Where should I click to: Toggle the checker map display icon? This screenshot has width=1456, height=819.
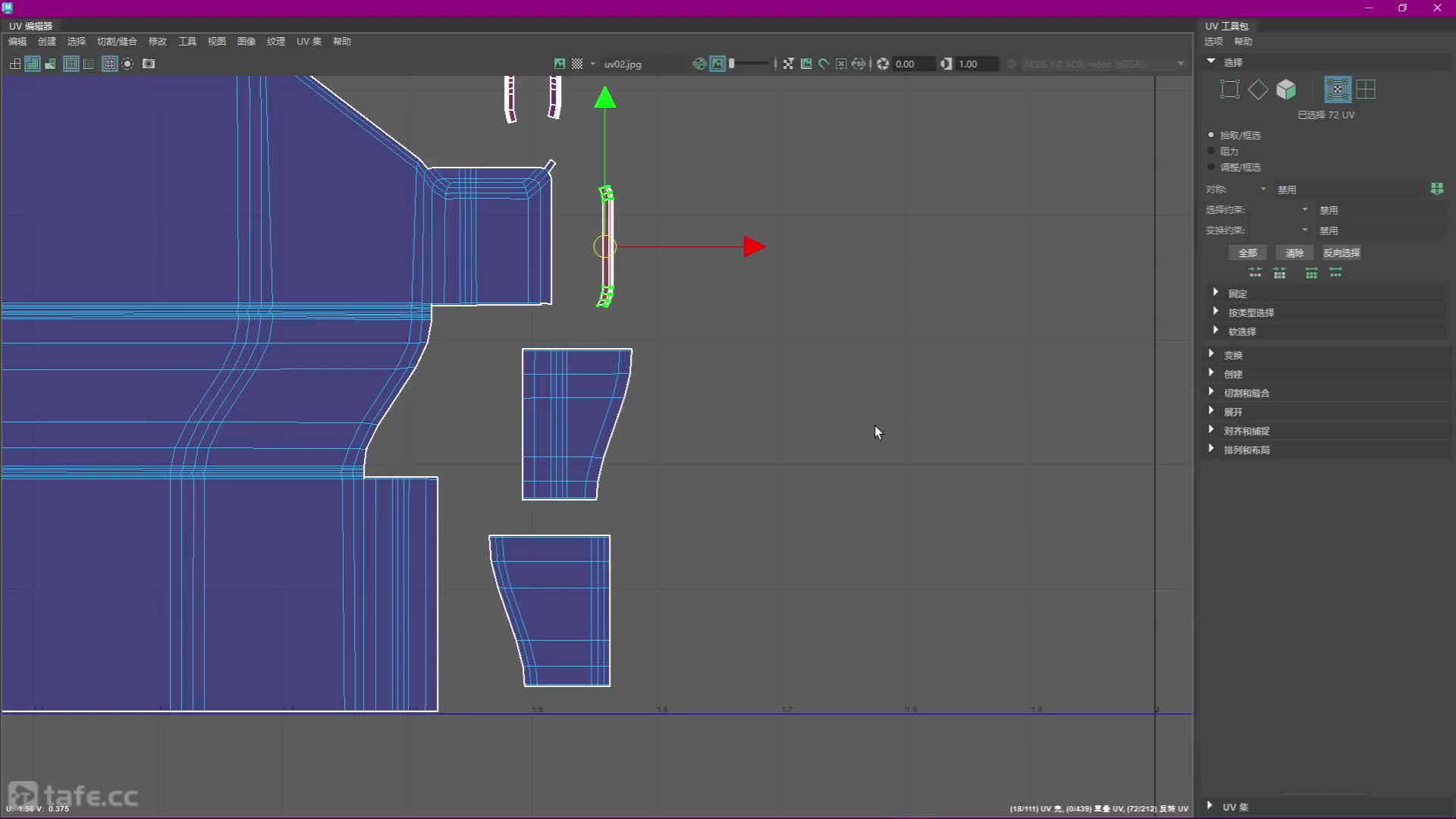[x=577, y=64]
